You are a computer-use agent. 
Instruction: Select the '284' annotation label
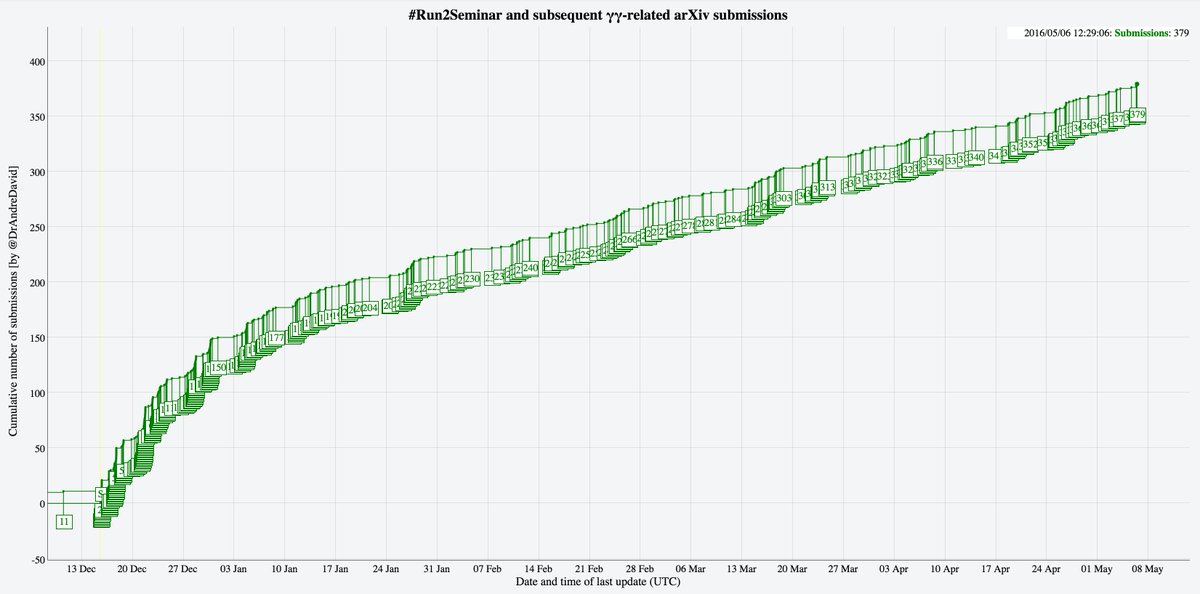click(x=732, y=219)
